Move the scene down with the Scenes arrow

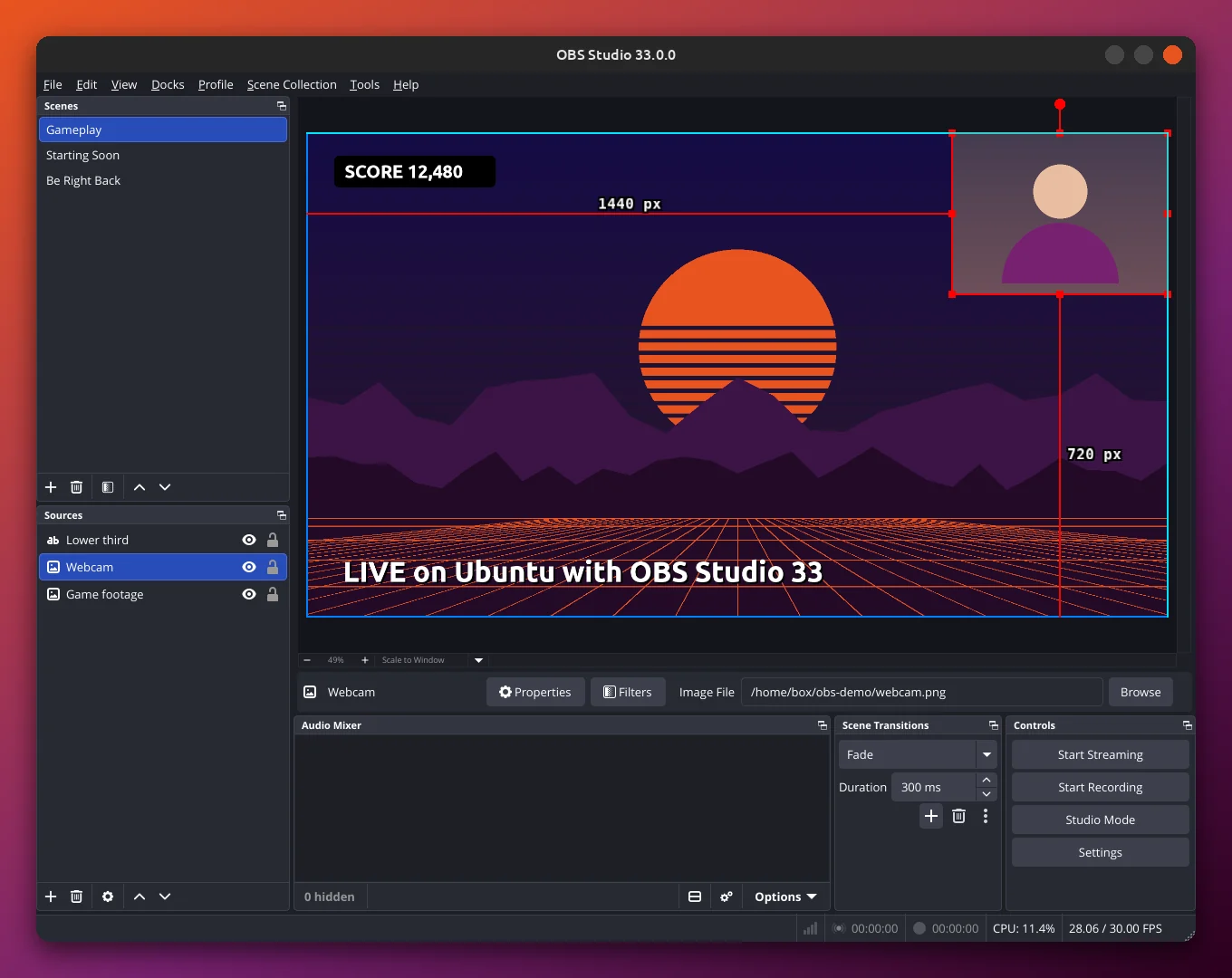165,487
